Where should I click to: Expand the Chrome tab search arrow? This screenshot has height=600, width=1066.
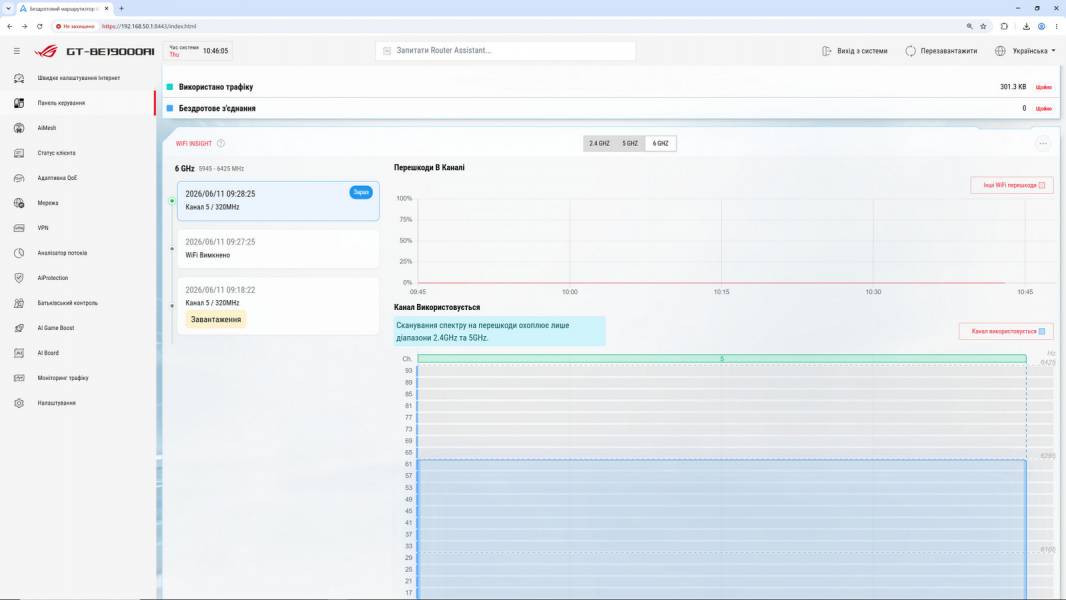(8, 8)
